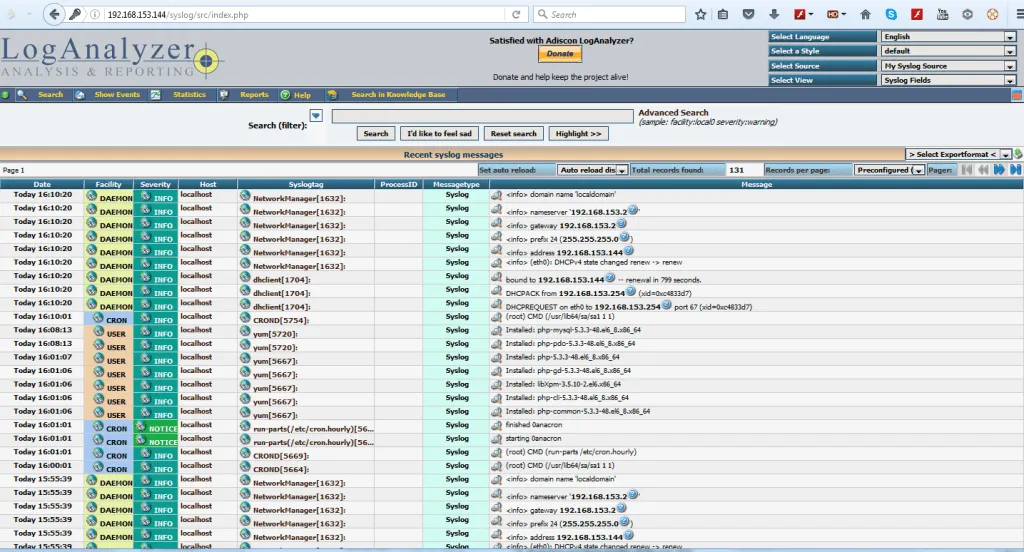
Task: Click the orange icon at menu bar right end
Action: pyautogui.click(x=1017, y=95)
